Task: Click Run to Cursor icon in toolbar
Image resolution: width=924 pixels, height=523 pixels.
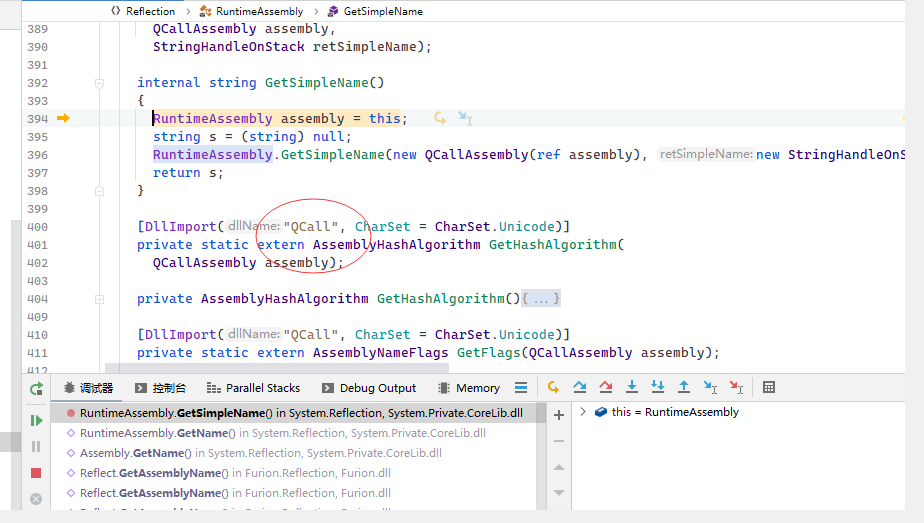Action: (x=710, y=388)
